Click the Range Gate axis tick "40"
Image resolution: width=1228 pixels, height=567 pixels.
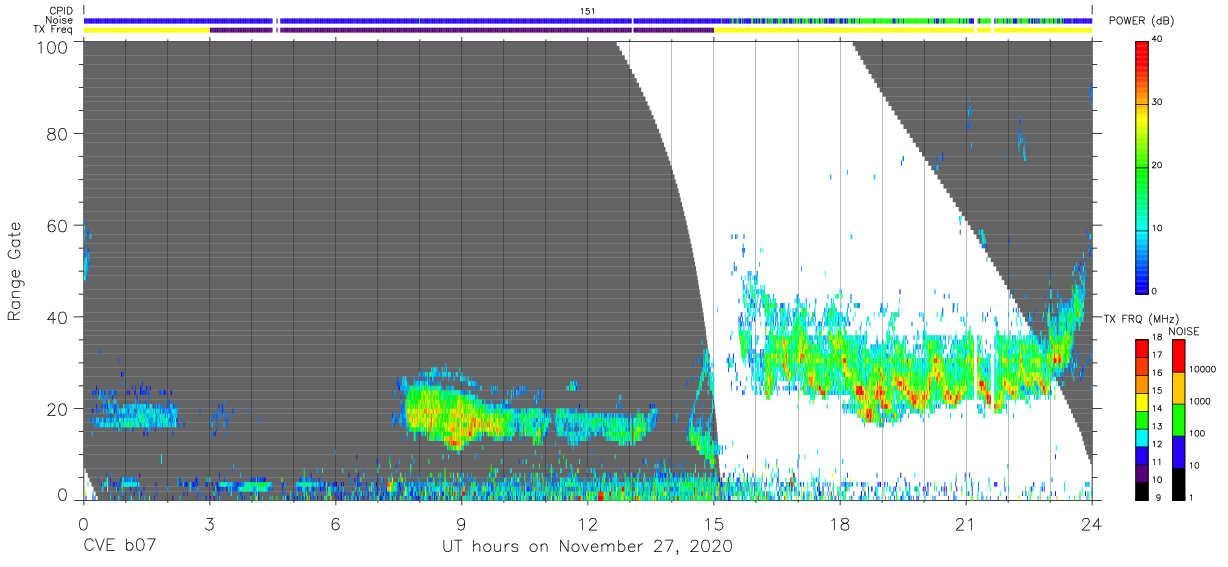[x=58, y=317]
